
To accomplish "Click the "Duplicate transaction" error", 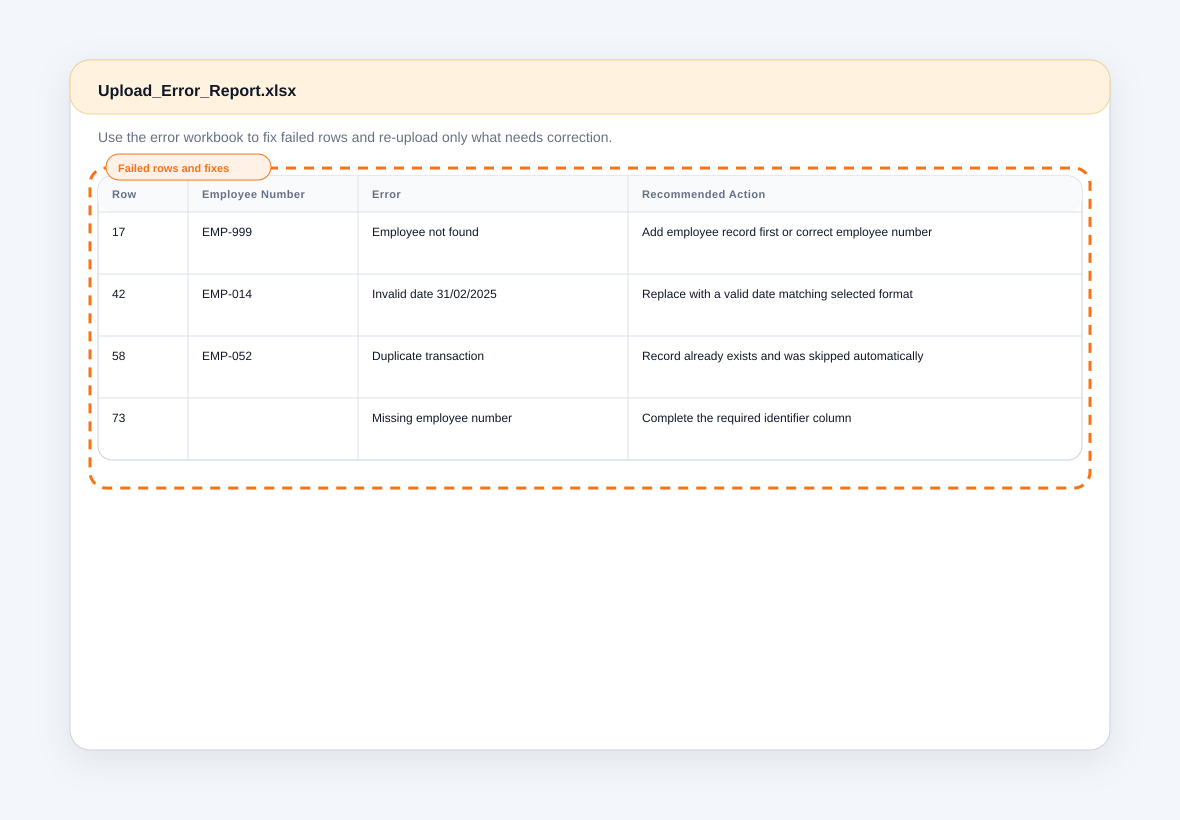I will point(427,356).
